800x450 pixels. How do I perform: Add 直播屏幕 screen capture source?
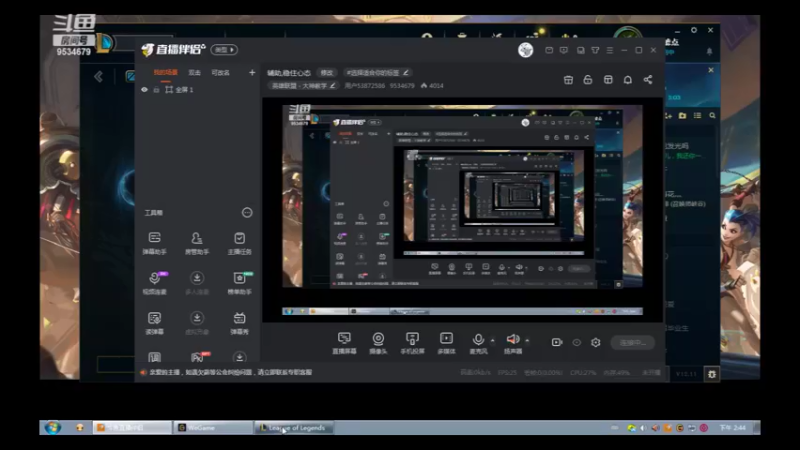point(344,343)
